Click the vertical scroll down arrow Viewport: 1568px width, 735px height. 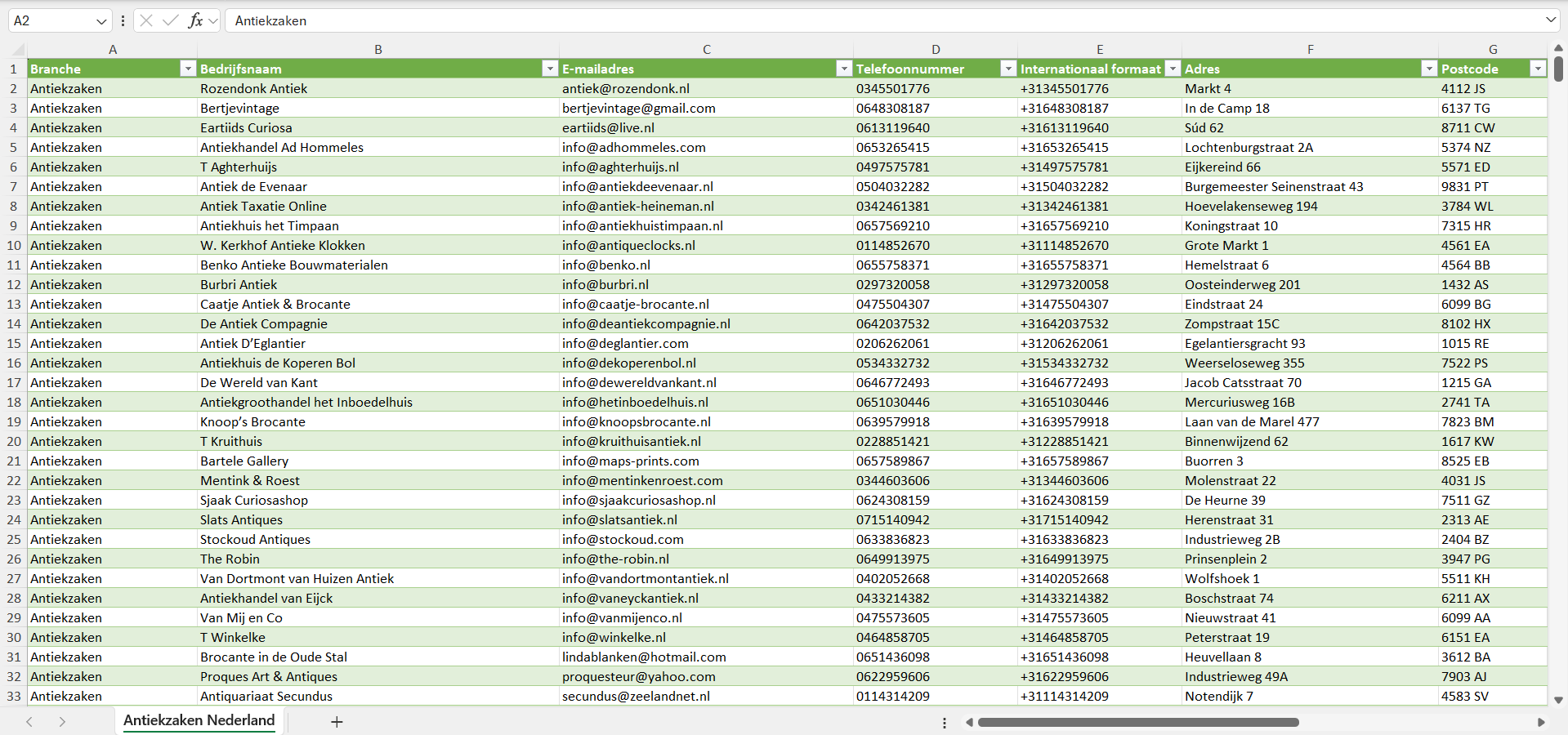click(1558, 700)
